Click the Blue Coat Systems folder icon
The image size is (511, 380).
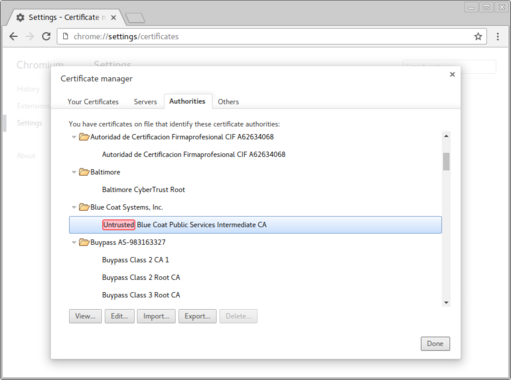pos(84,207)
